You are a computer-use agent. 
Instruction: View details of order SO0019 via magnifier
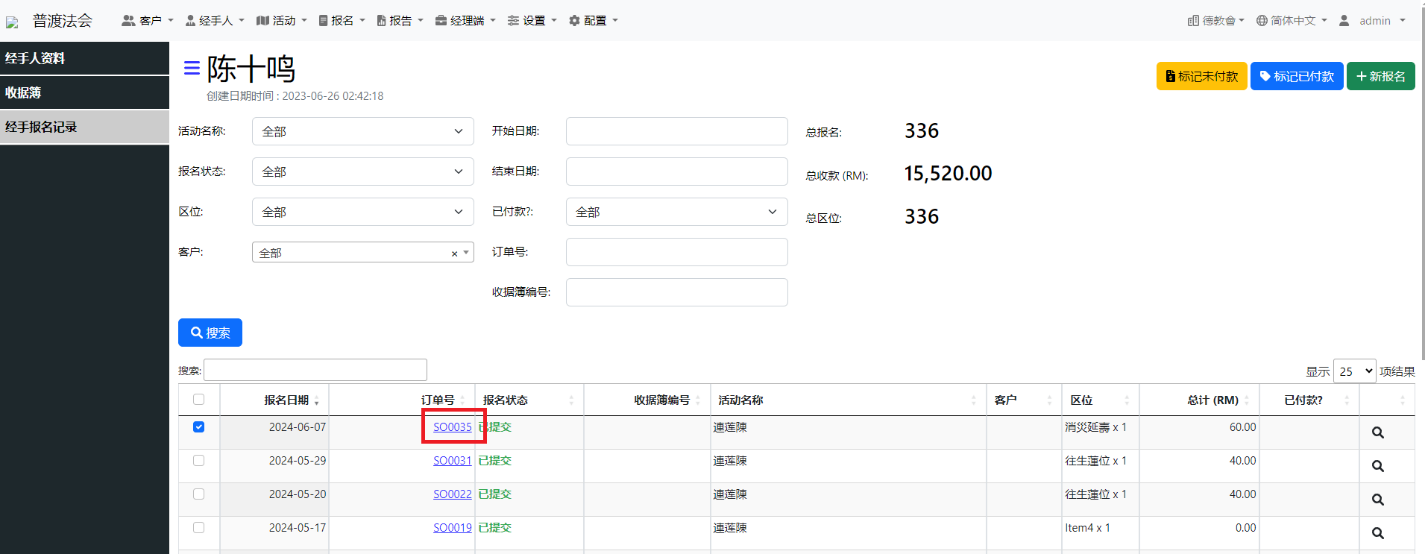click(1377, 533)
